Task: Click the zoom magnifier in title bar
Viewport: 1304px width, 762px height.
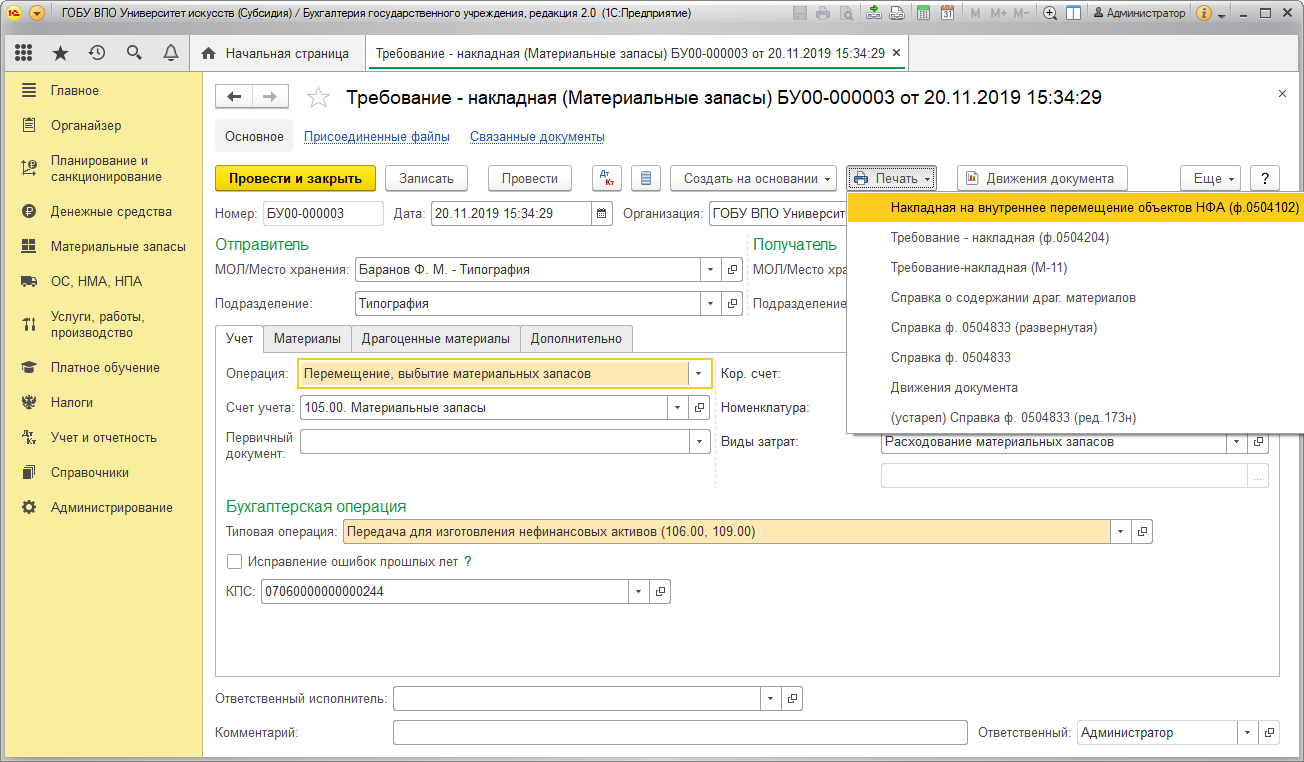Action: 1050,13
